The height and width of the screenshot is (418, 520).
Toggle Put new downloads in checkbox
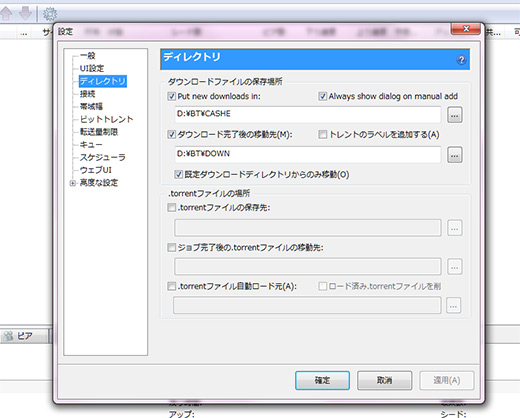coord(171,96)
